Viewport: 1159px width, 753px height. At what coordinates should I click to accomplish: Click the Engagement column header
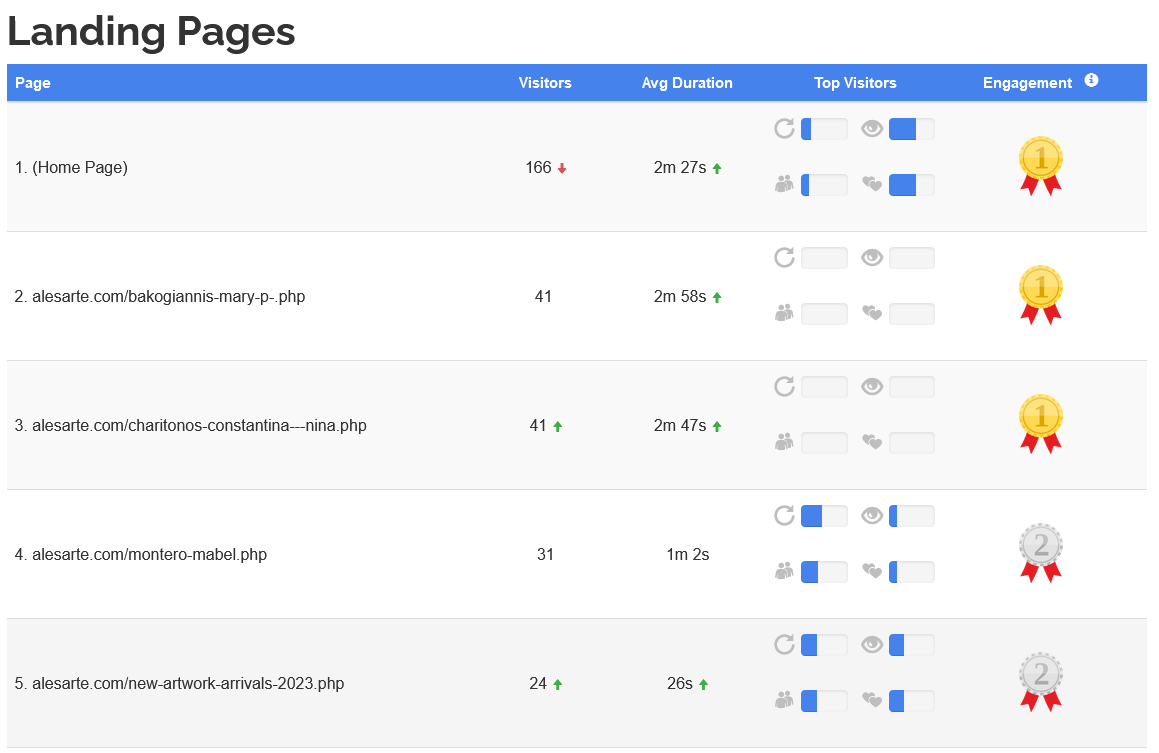point(1027,83)
